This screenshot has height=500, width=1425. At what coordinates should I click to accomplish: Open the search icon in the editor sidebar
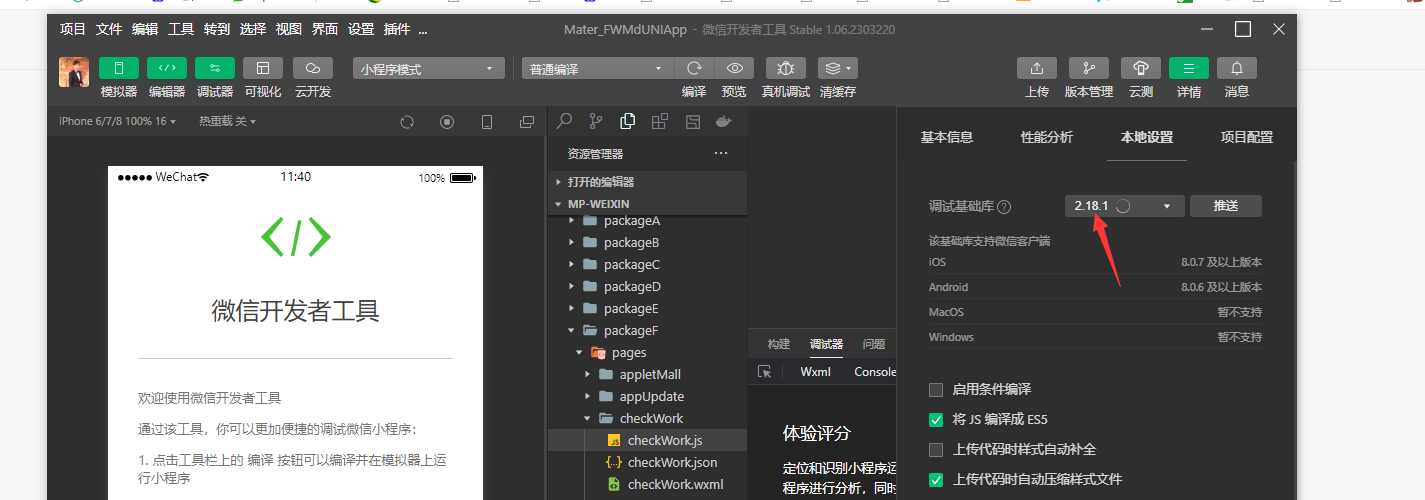click(x=565, y=121)
